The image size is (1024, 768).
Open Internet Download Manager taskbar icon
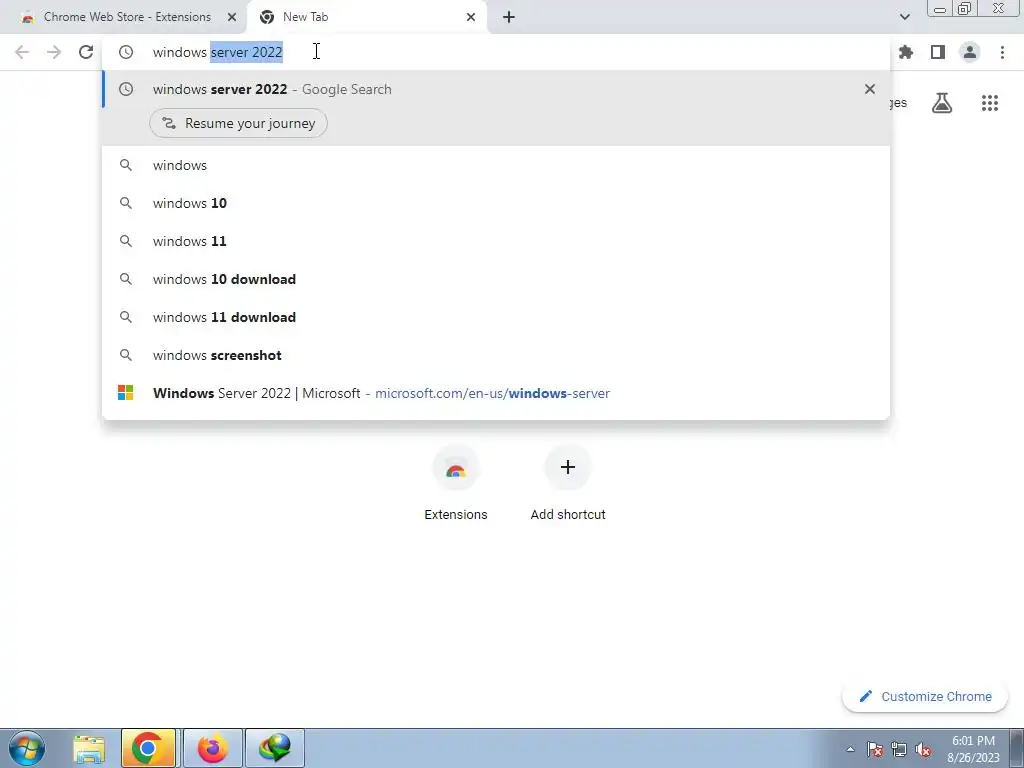[275, 748]
